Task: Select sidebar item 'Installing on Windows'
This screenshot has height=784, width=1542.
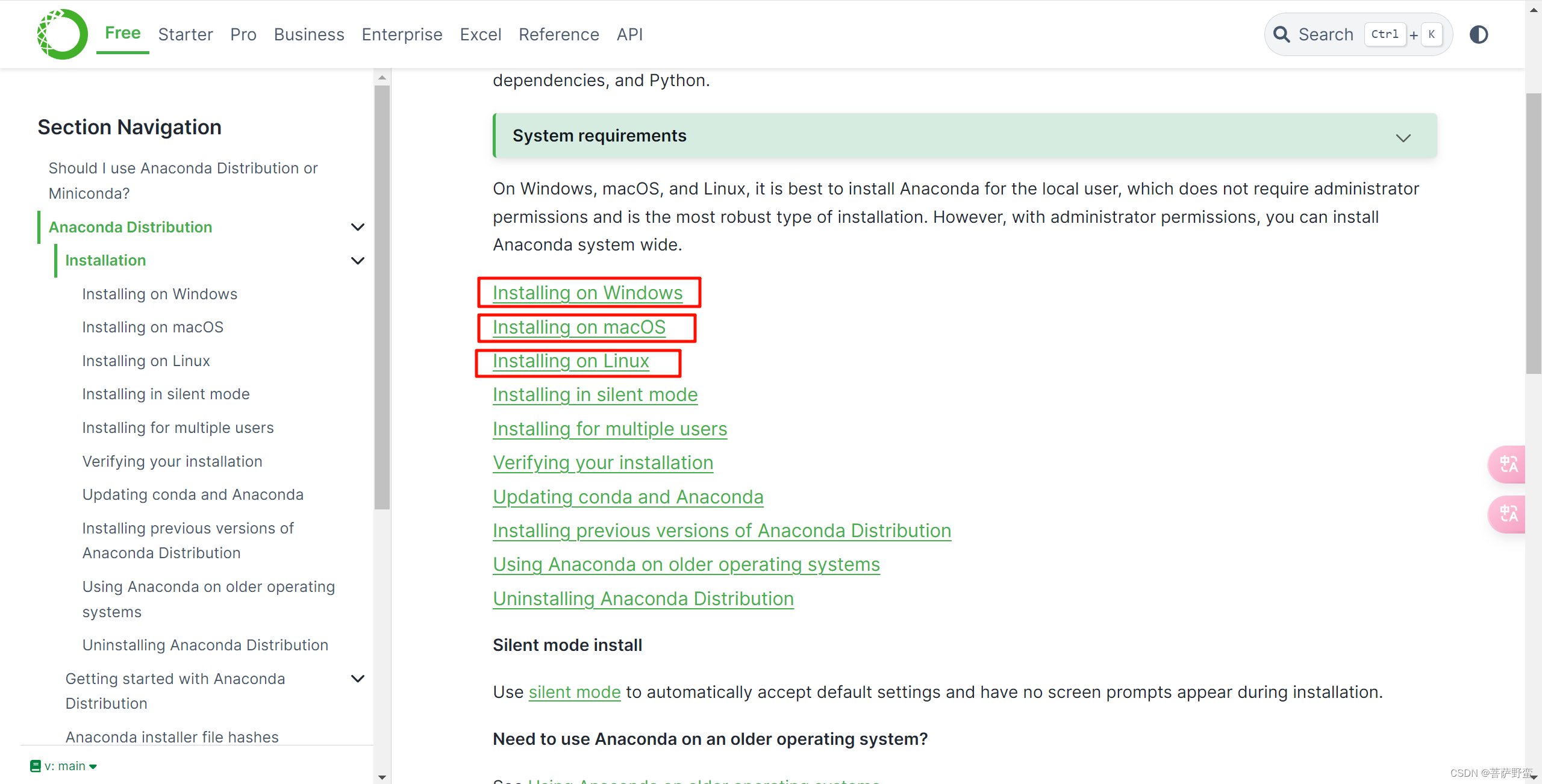Action: click(160, 294)
